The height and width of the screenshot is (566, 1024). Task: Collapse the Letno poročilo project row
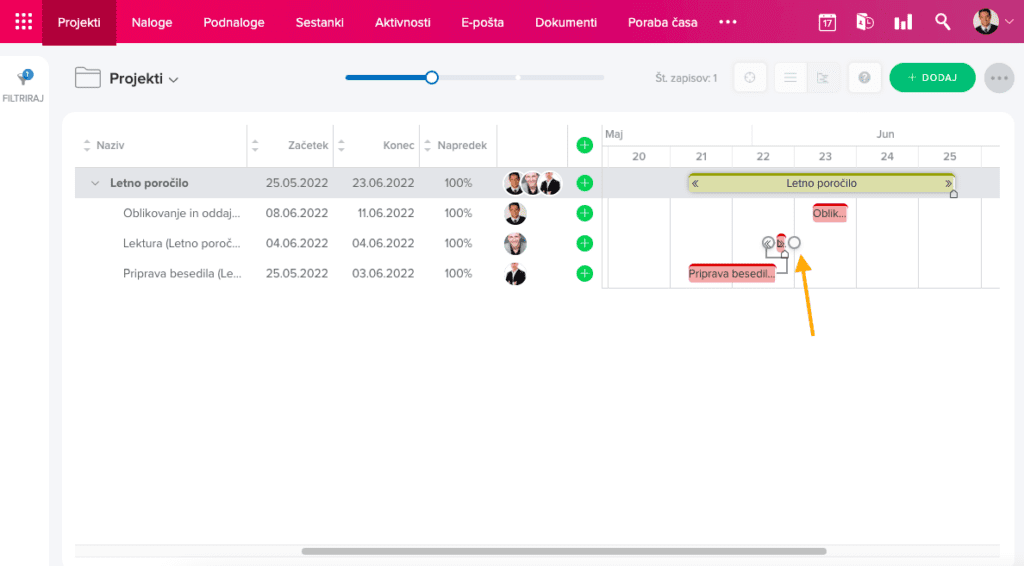tap(96, 183)
